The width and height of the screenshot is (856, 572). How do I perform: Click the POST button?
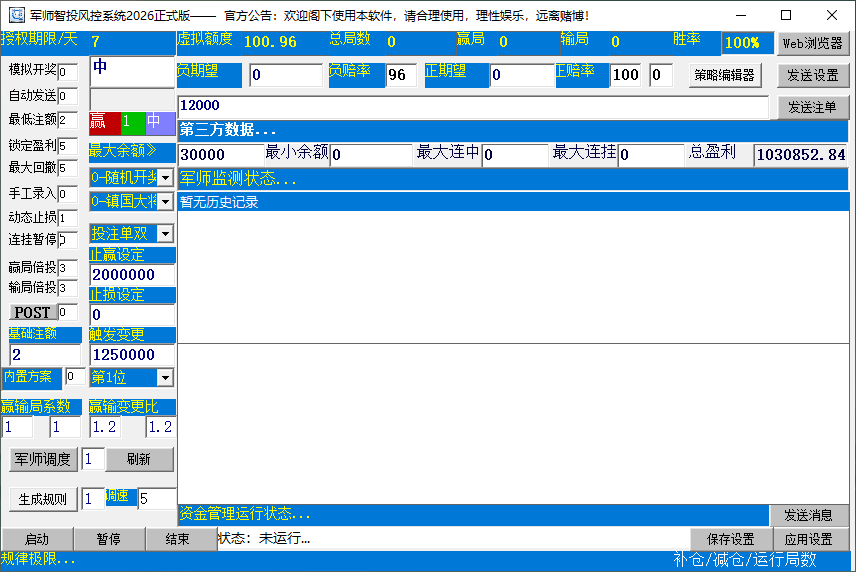(x=33, y=312)
